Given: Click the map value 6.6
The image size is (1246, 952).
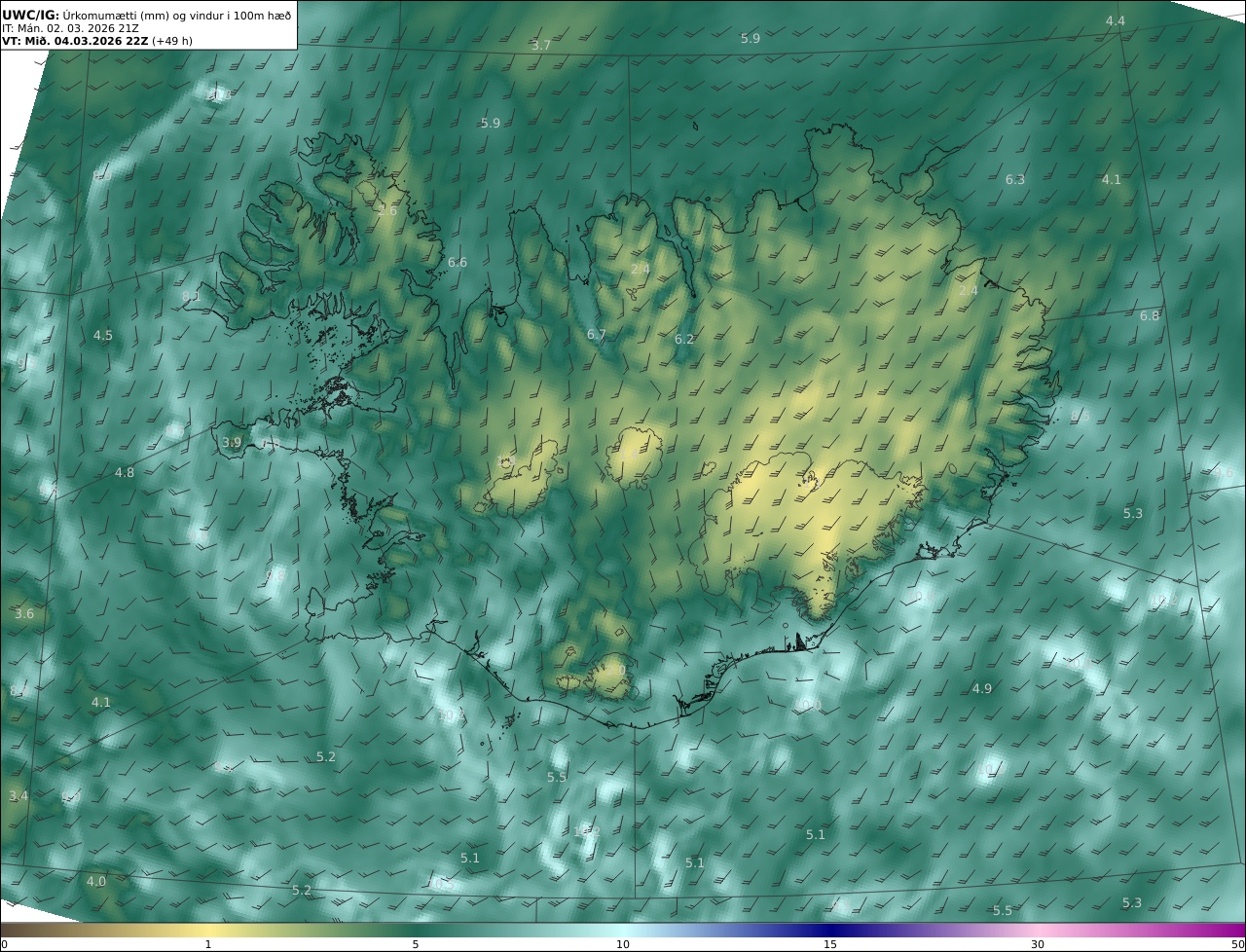Looking at the screenshot, I should pyautogui.click(x=458, y=263).
